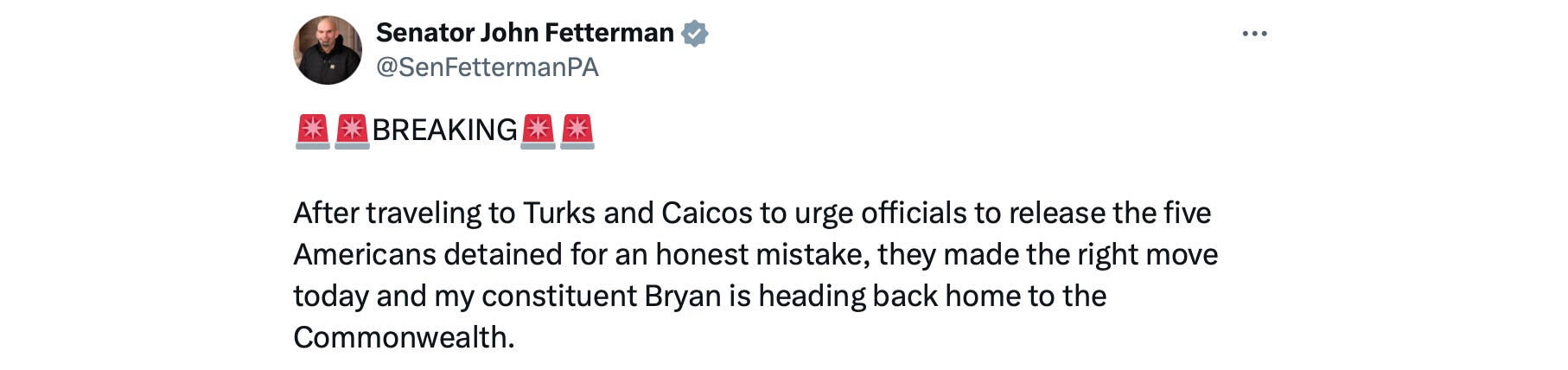Click the word "officials" in the tweet
1568x370 pixels.
(914, 213)
